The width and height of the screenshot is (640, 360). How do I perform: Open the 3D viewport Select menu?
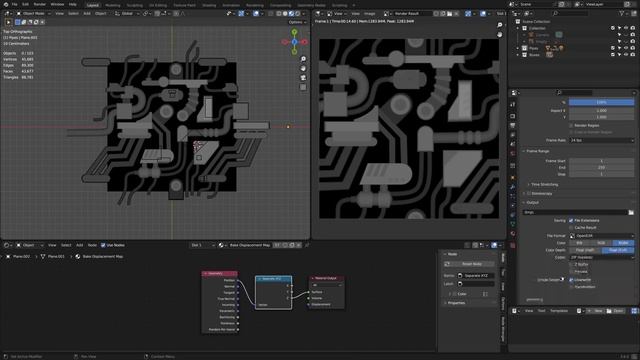(x=73, y=13)
